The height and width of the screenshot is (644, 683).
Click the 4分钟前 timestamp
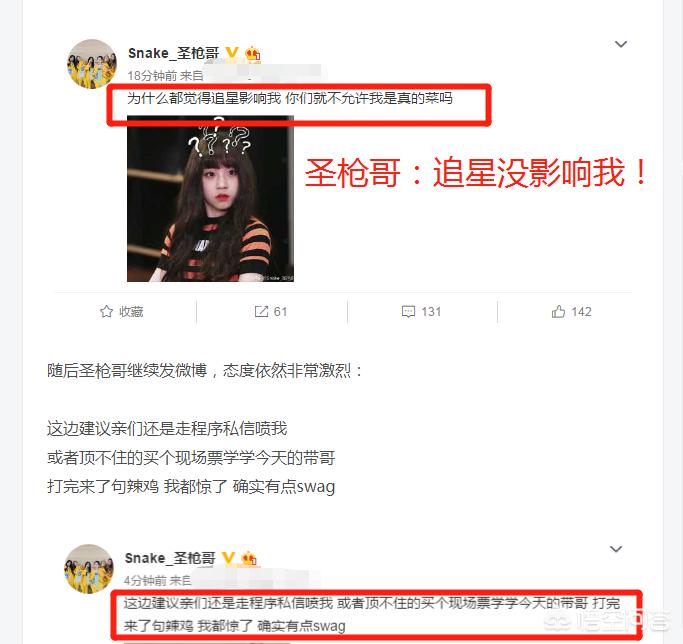coord(145,580)
